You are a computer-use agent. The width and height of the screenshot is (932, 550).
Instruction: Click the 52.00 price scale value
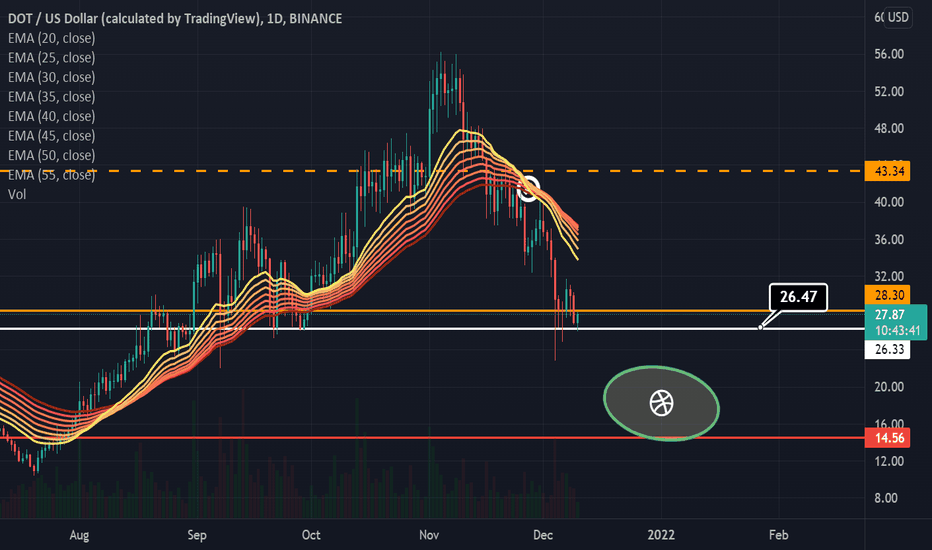point(889,92)
